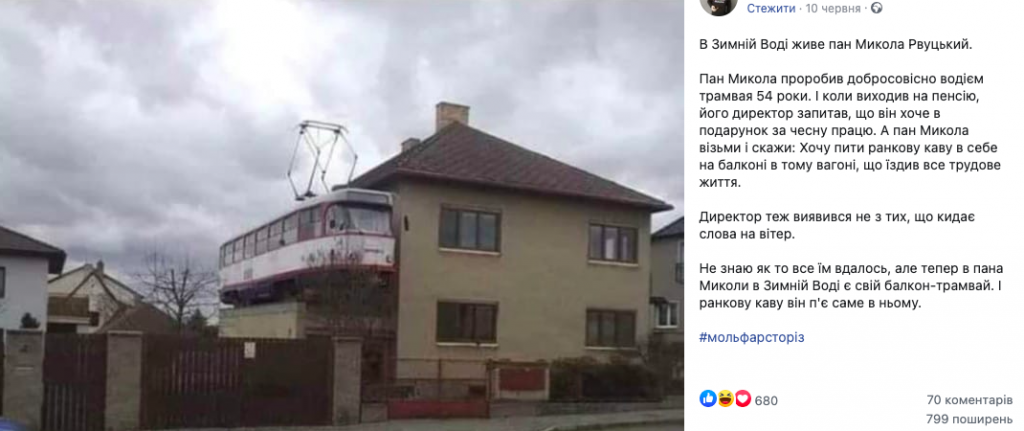This screenshot has height=431, width=1024.
Task: Open the 70 коментарів comments link
Action: [x=970, y=400]
